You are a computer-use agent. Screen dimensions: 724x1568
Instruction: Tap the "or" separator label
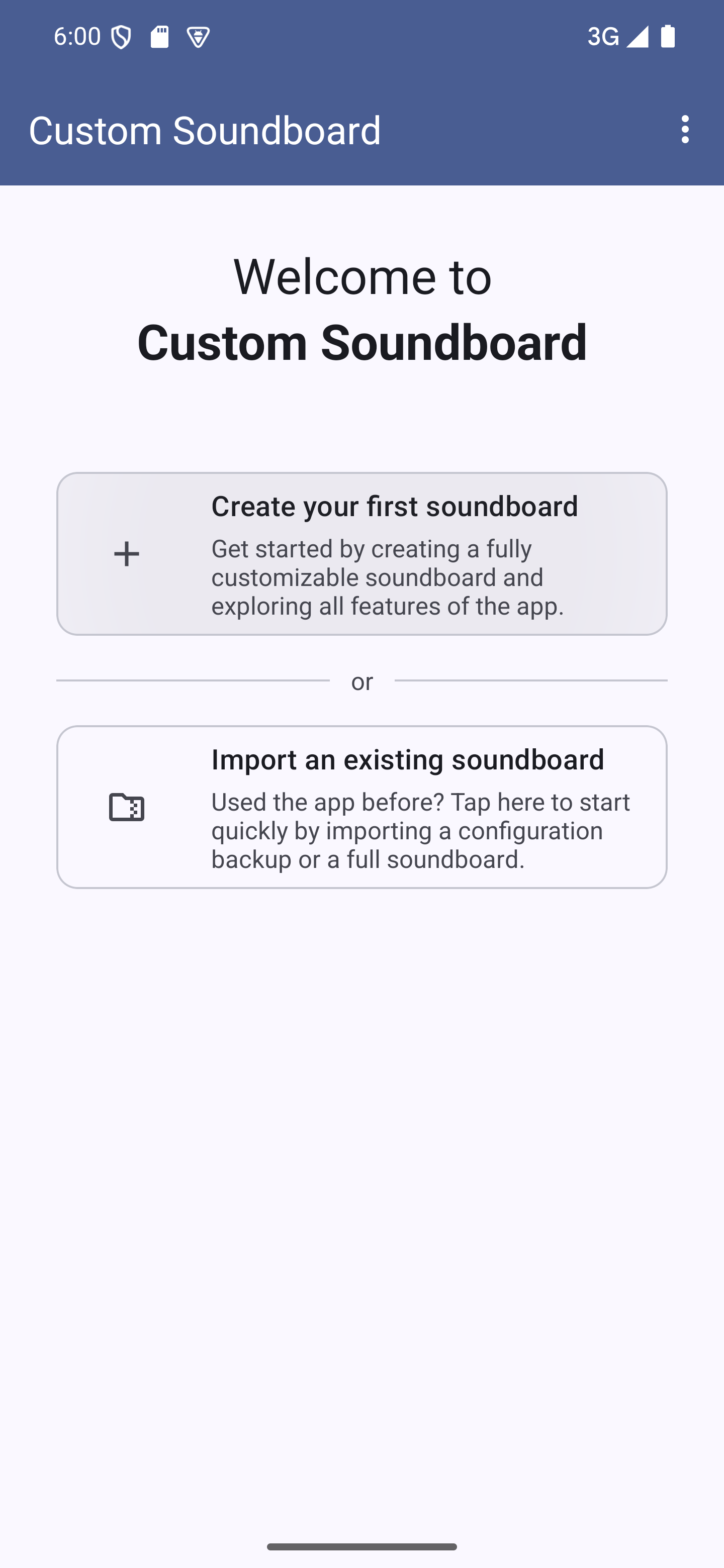click(x=363, y=682)
